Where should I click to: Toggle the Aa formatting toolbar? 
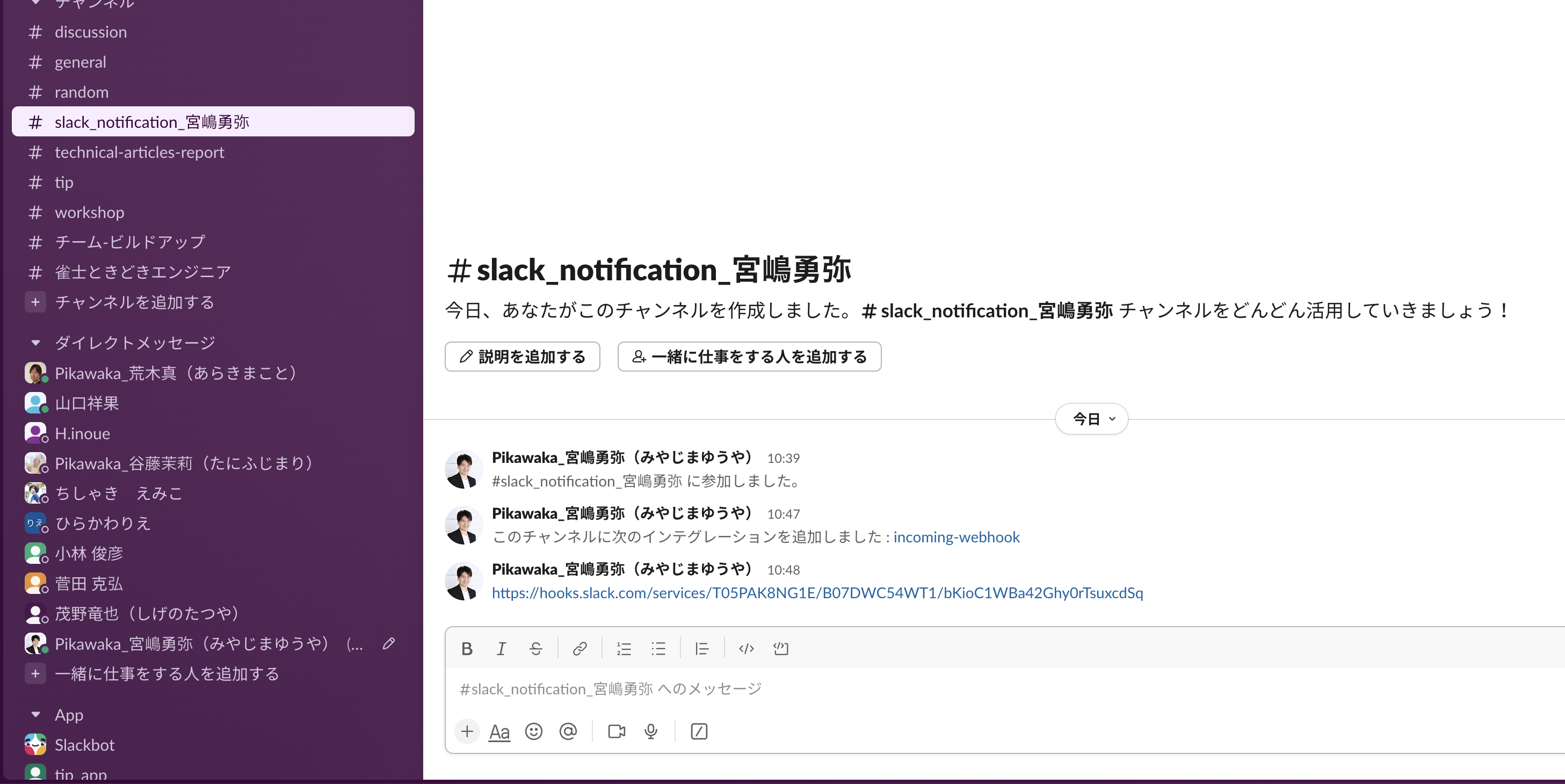[x=499, y=732]
